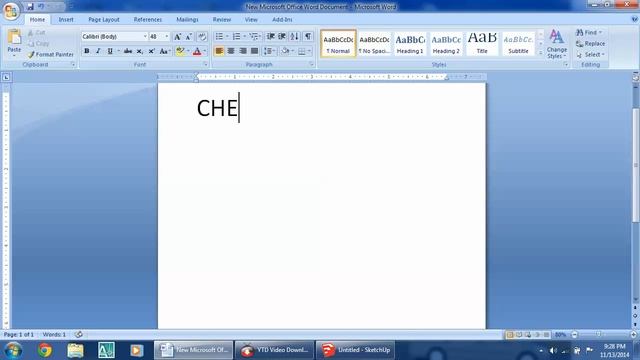This screenshot has height=360, width=640.
Task: Undo last action in Quick Access toolbar
Action: 41,7
